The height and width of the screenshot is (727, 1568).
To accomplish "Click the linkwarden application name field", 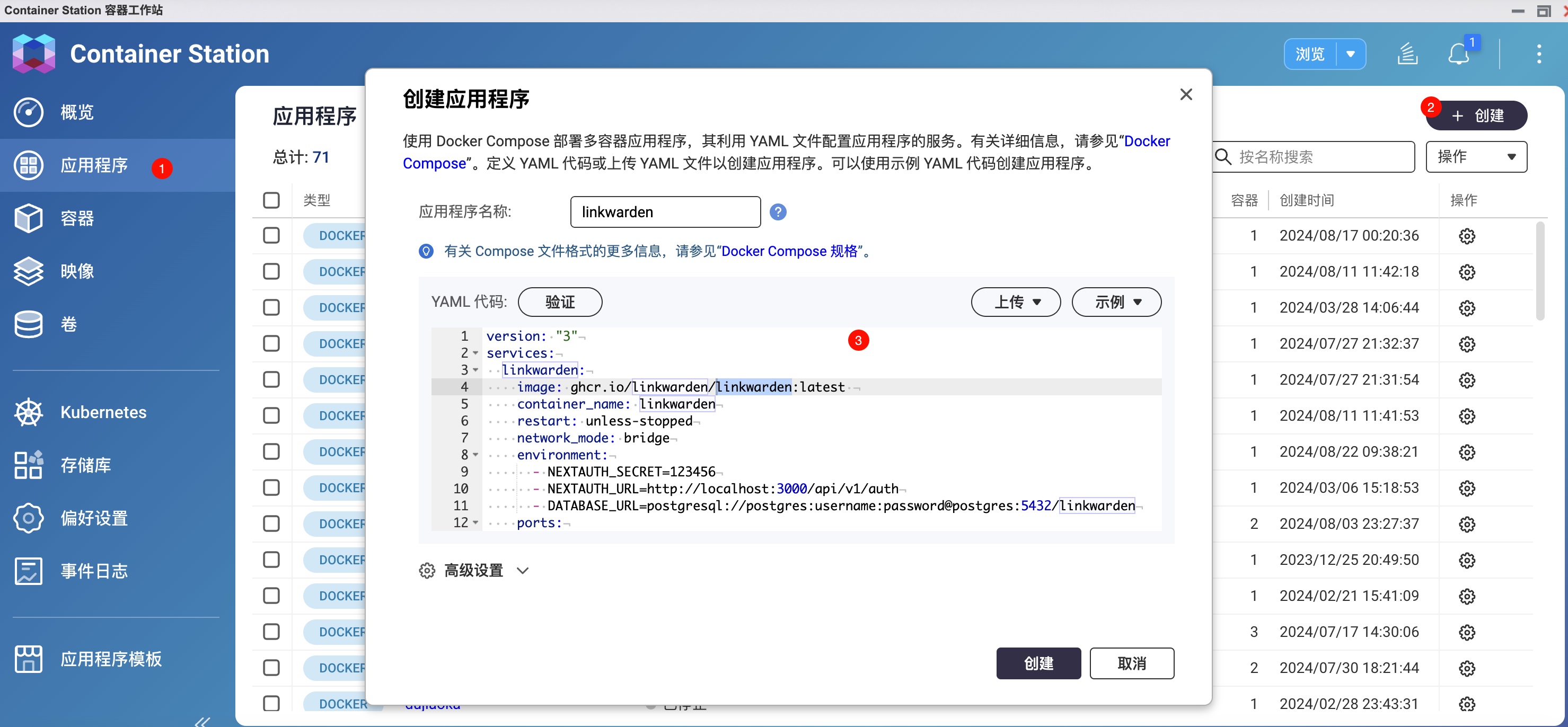I will [x=665, y=212].
